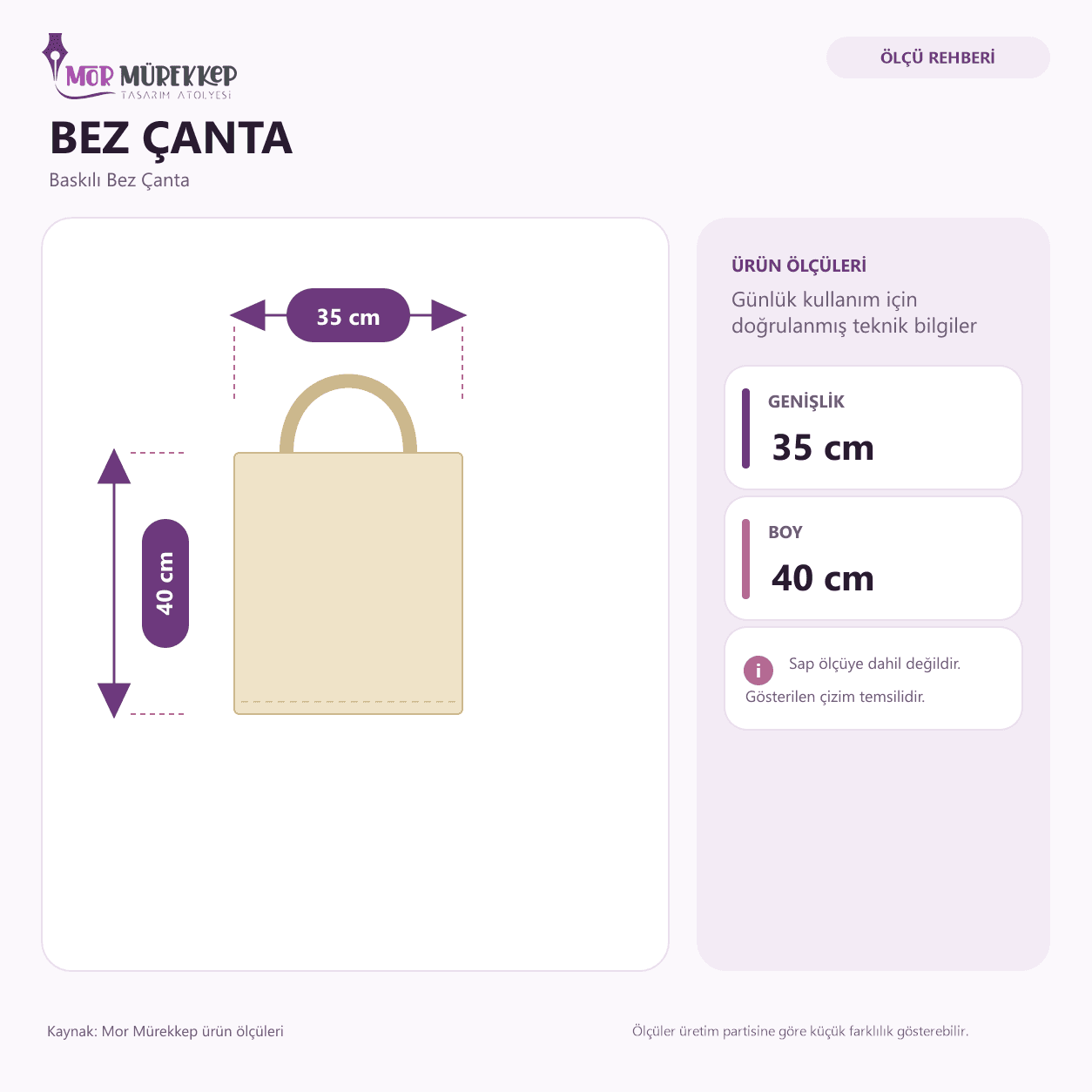Click the 35 cm width label badge
This screenshot has height=1092, width=1092.
[348, 315]
